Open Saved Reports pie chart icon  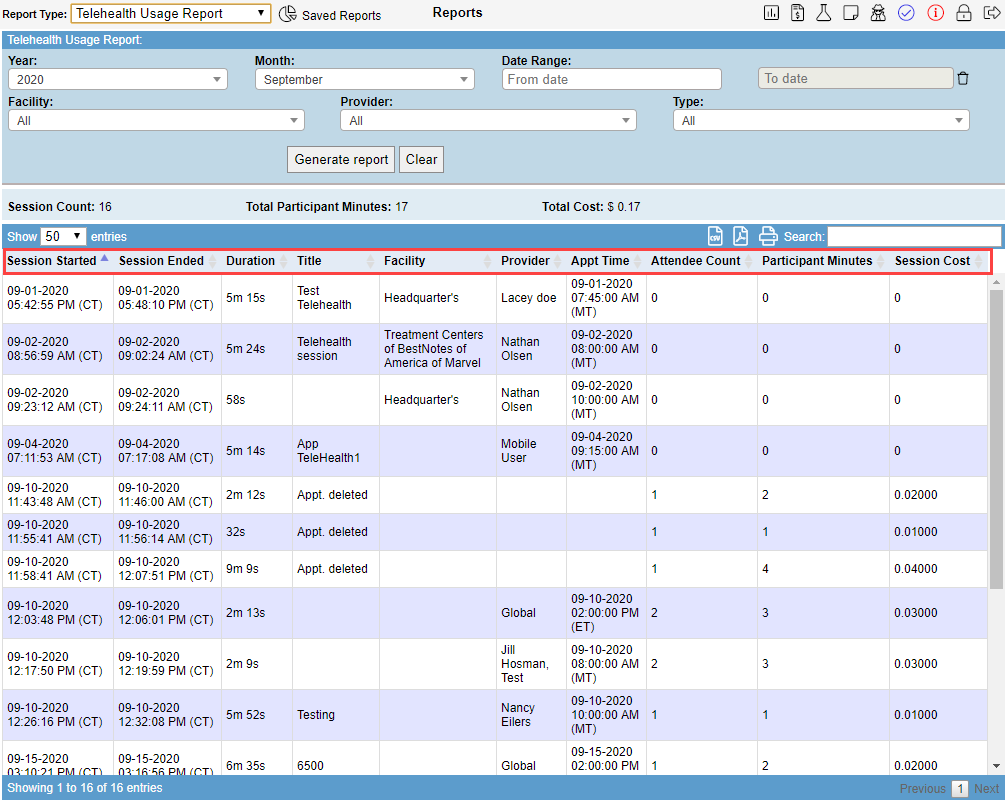288,13
